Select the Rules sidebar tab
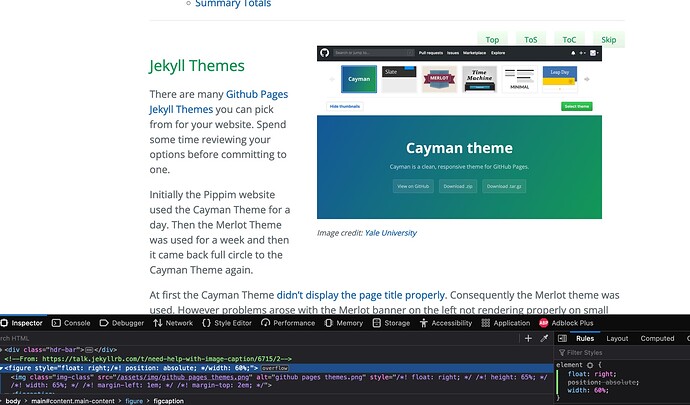The image size is (690, 405). click(585, 339)
